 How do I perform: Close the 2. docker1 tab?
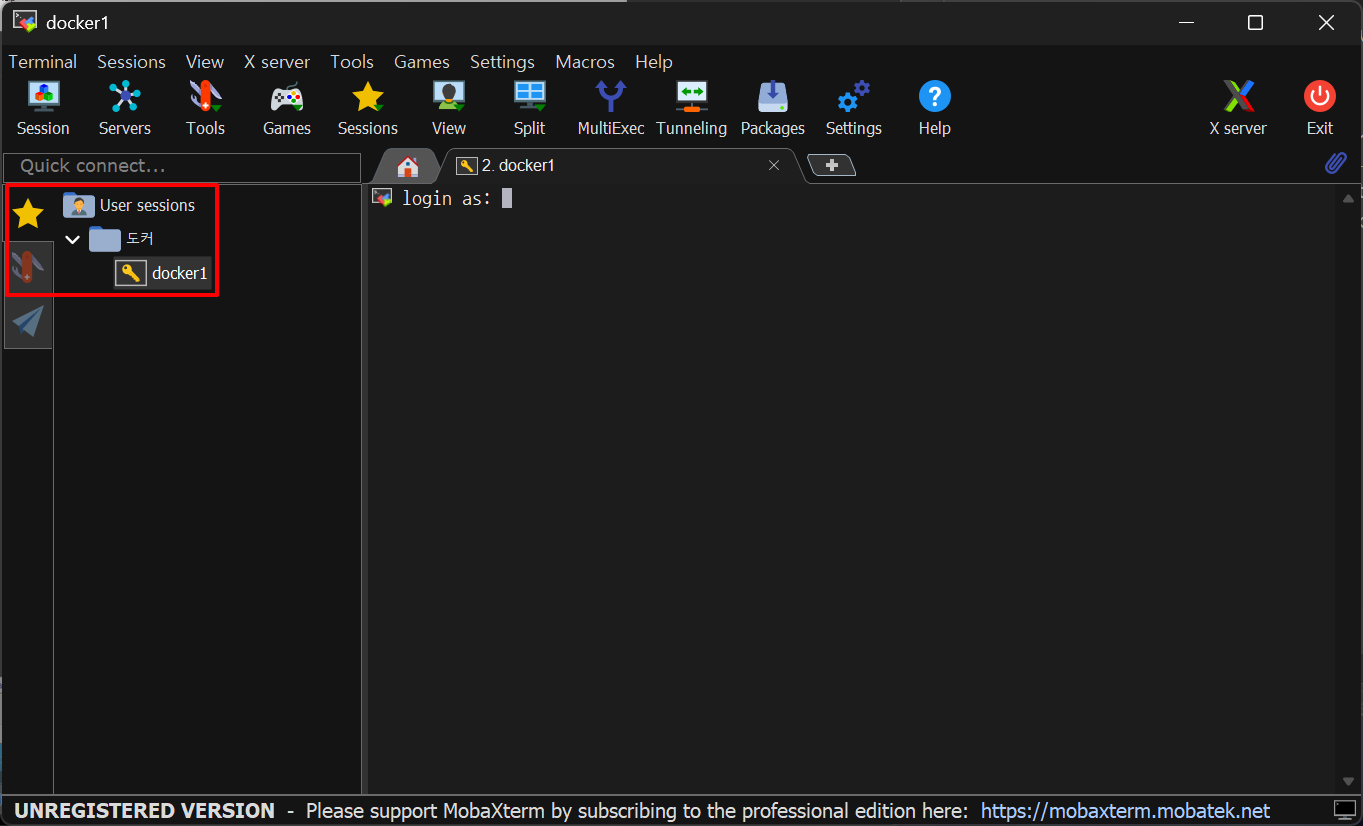click(x=773, y=165)
